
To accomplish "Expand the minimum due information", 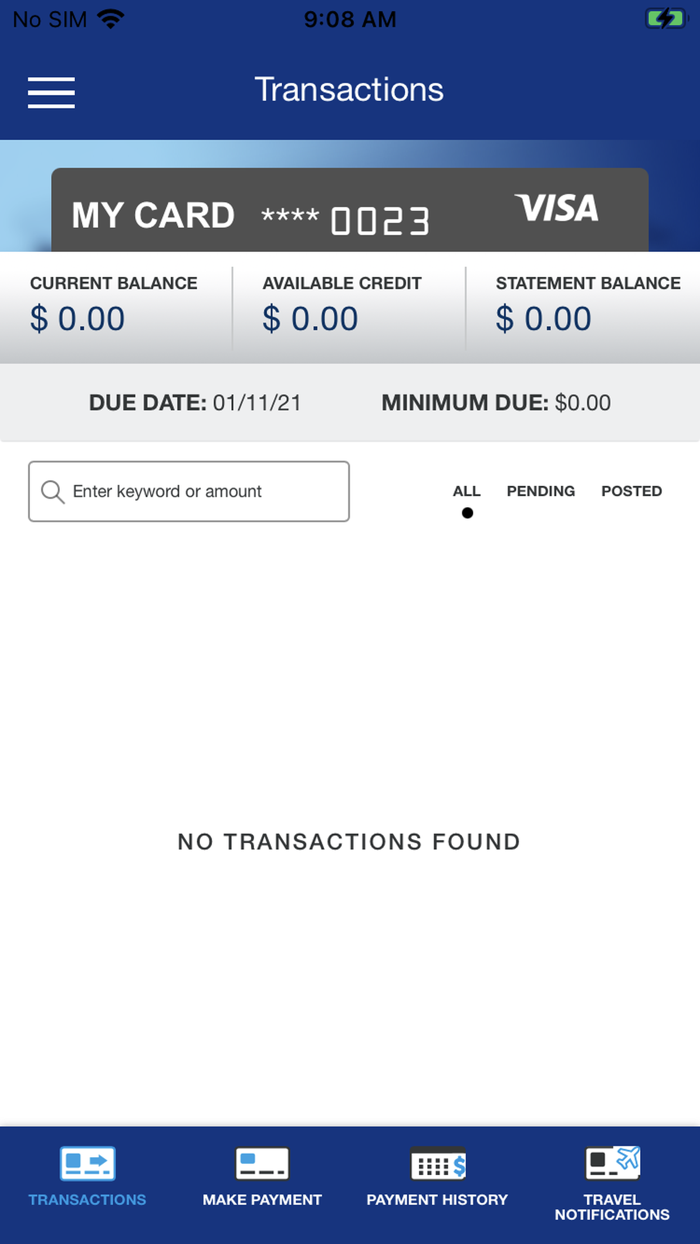I will click(x=495, y=402).
